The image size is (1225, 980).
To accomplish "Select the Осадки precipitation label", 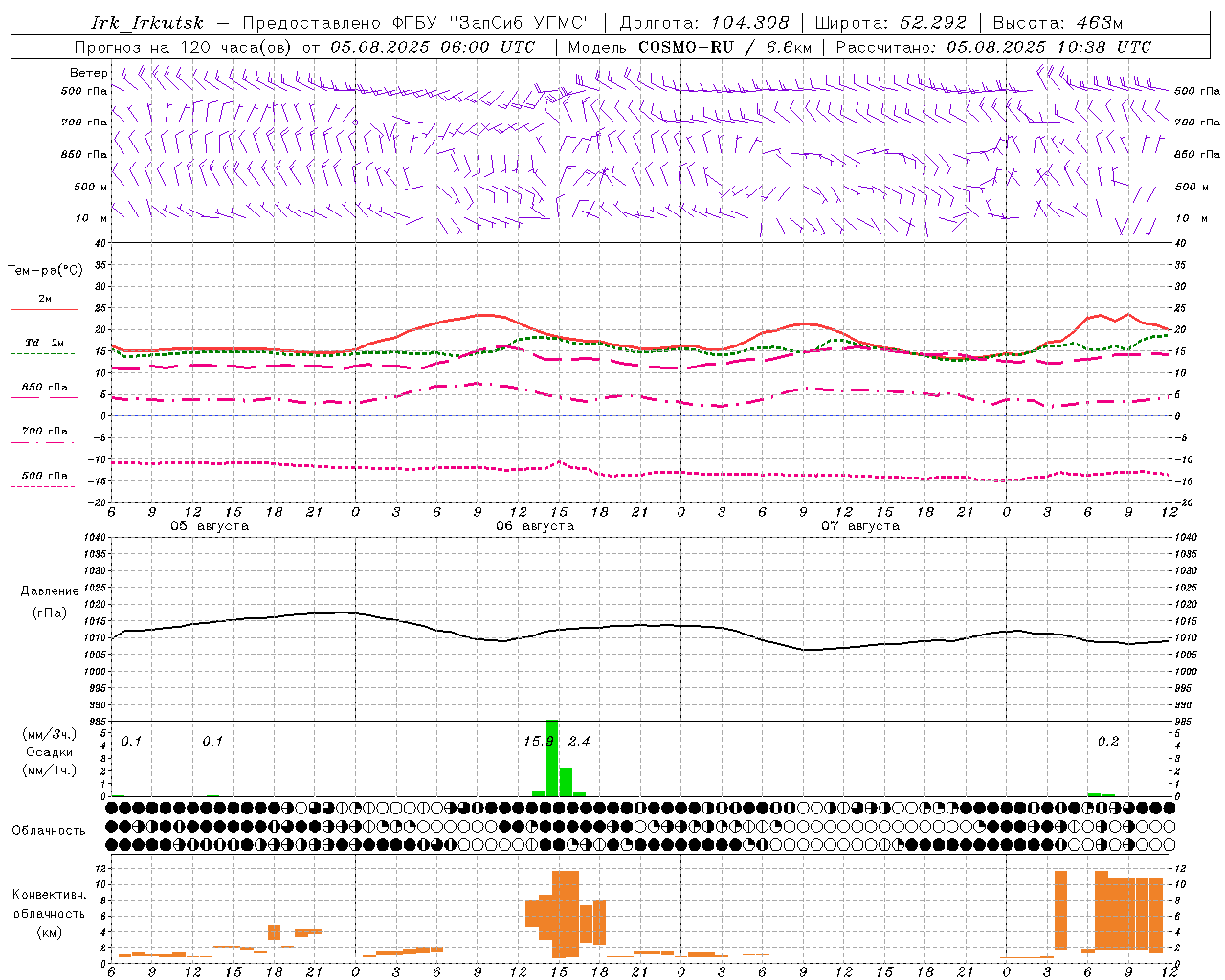I will pos(50,752).
